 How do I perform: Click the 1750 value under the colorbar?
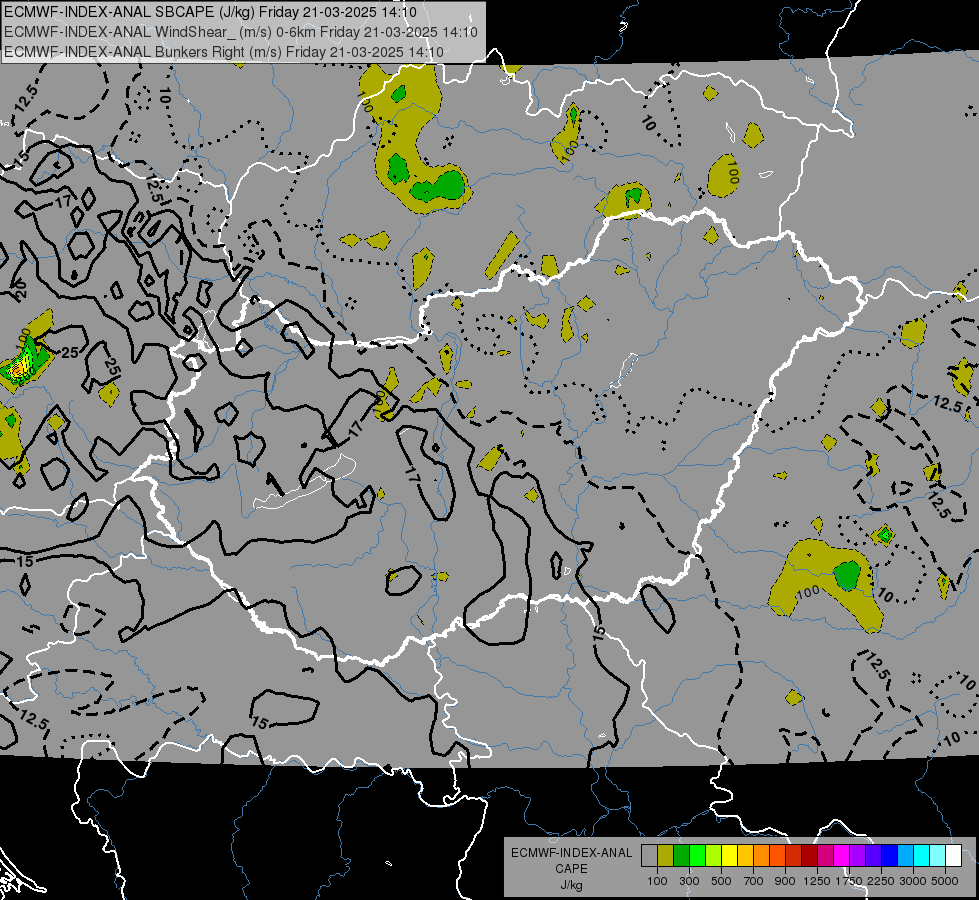(849, 881)
